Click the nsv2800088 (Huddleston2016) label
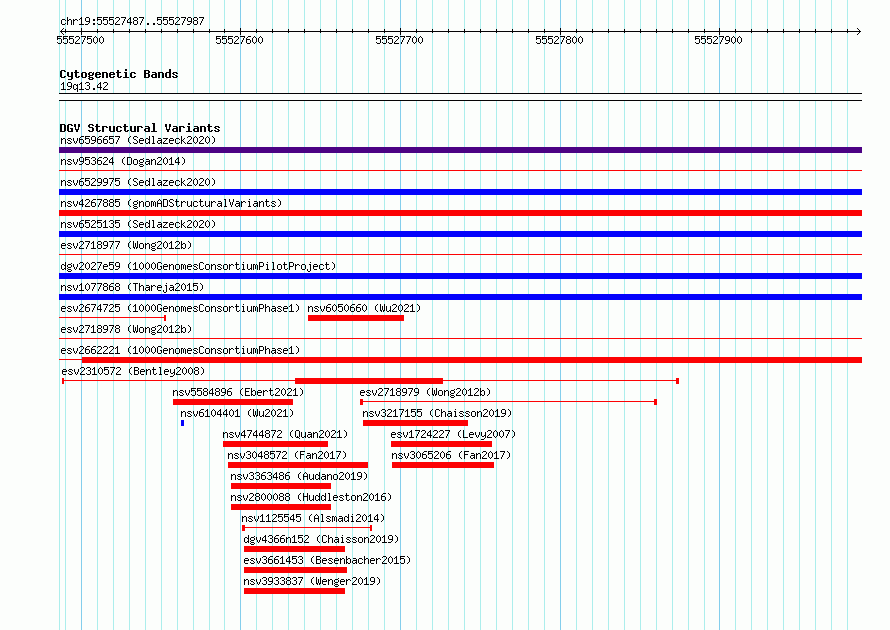This screenshot has width=890, height=630. click(311, 497)
